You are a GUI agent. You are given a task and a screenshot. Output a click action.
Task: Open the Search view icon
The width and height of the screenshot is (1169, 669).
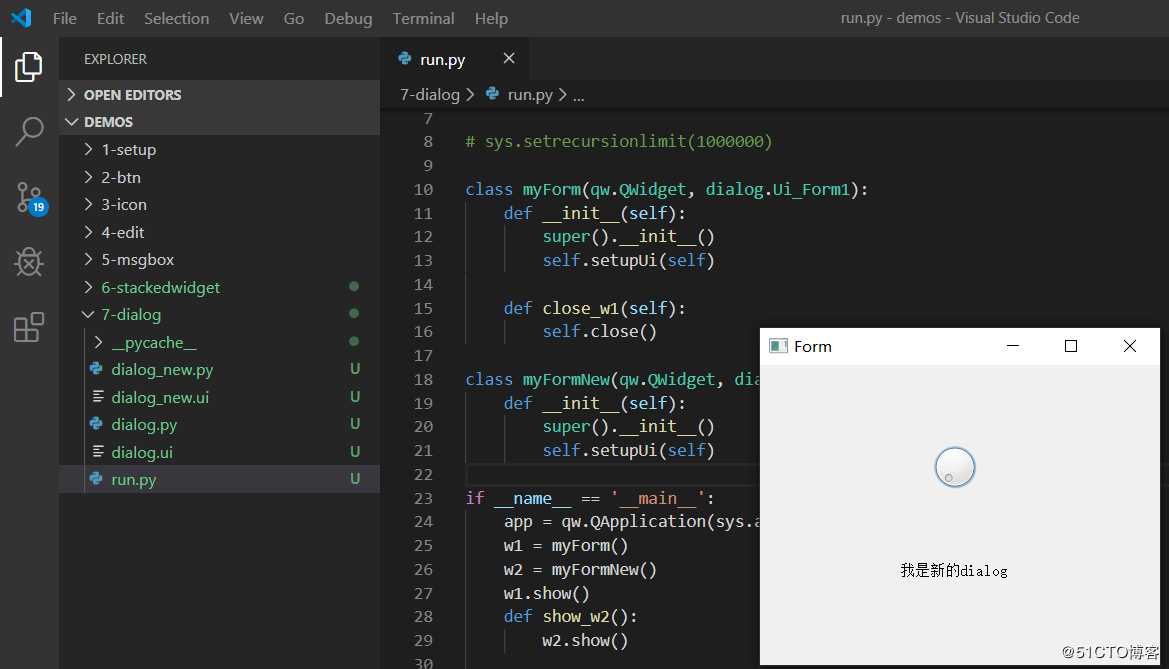click(29, 131)
